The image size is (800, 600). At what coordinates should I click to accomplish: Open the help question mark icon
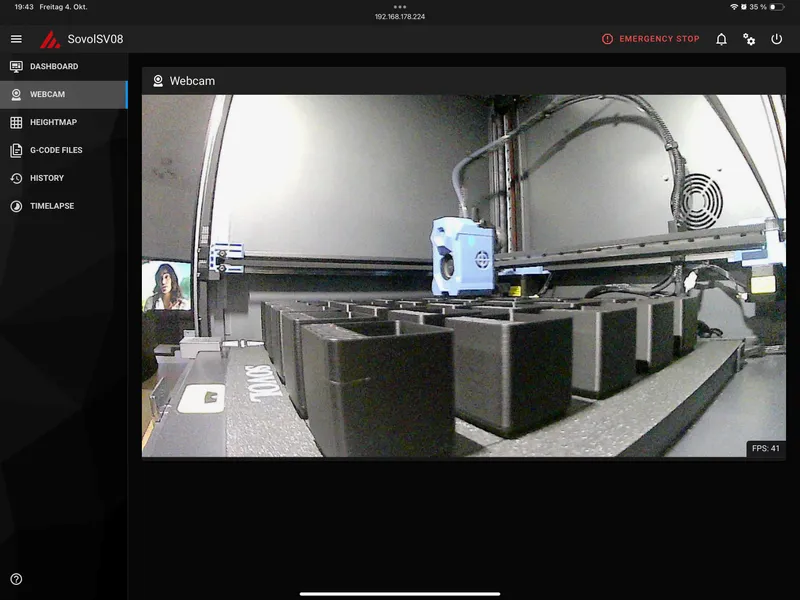[16, 579]
